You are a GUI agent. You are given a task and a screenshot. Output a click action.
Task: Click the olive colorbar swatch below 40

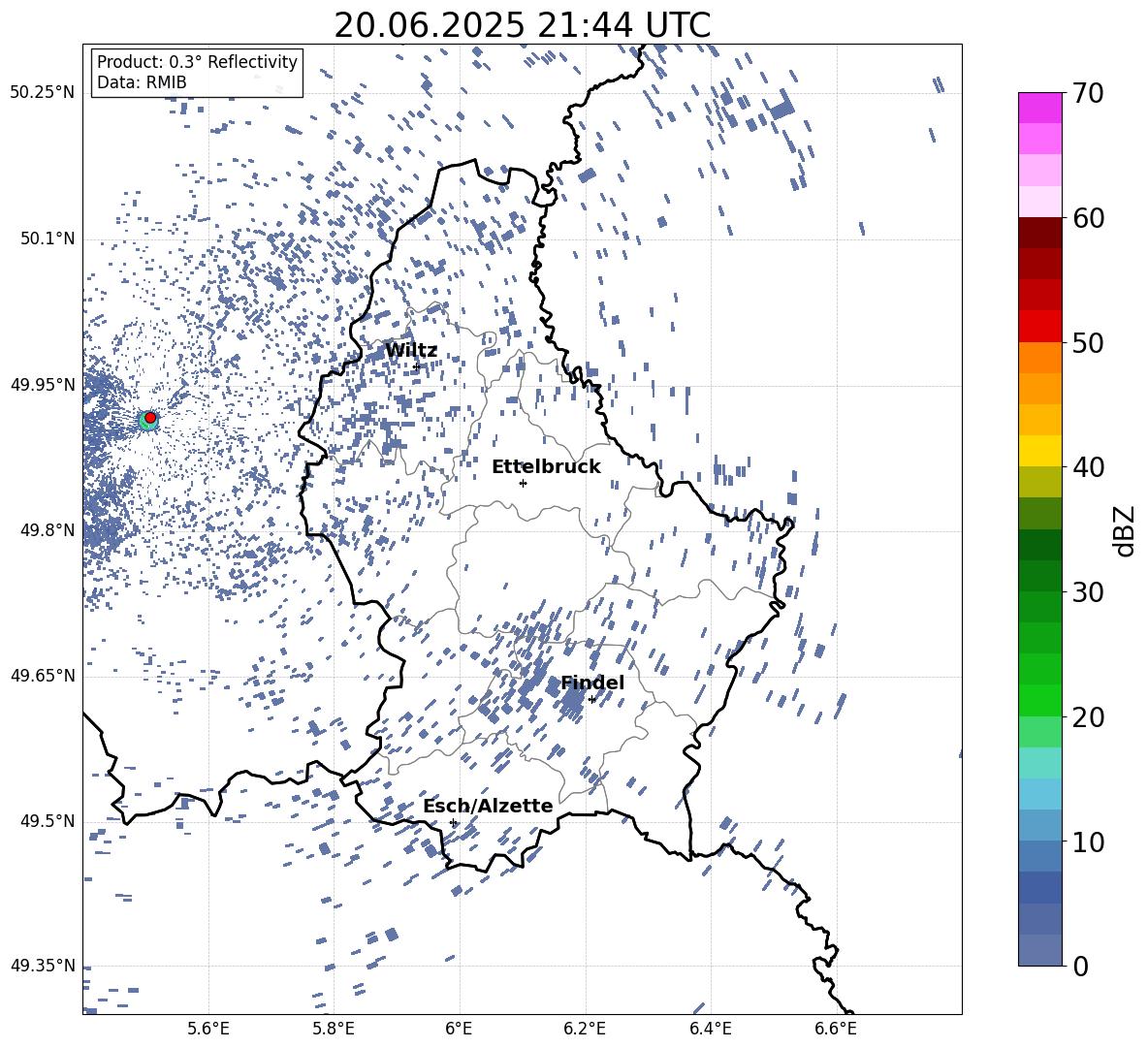[x=1039, y=482]
